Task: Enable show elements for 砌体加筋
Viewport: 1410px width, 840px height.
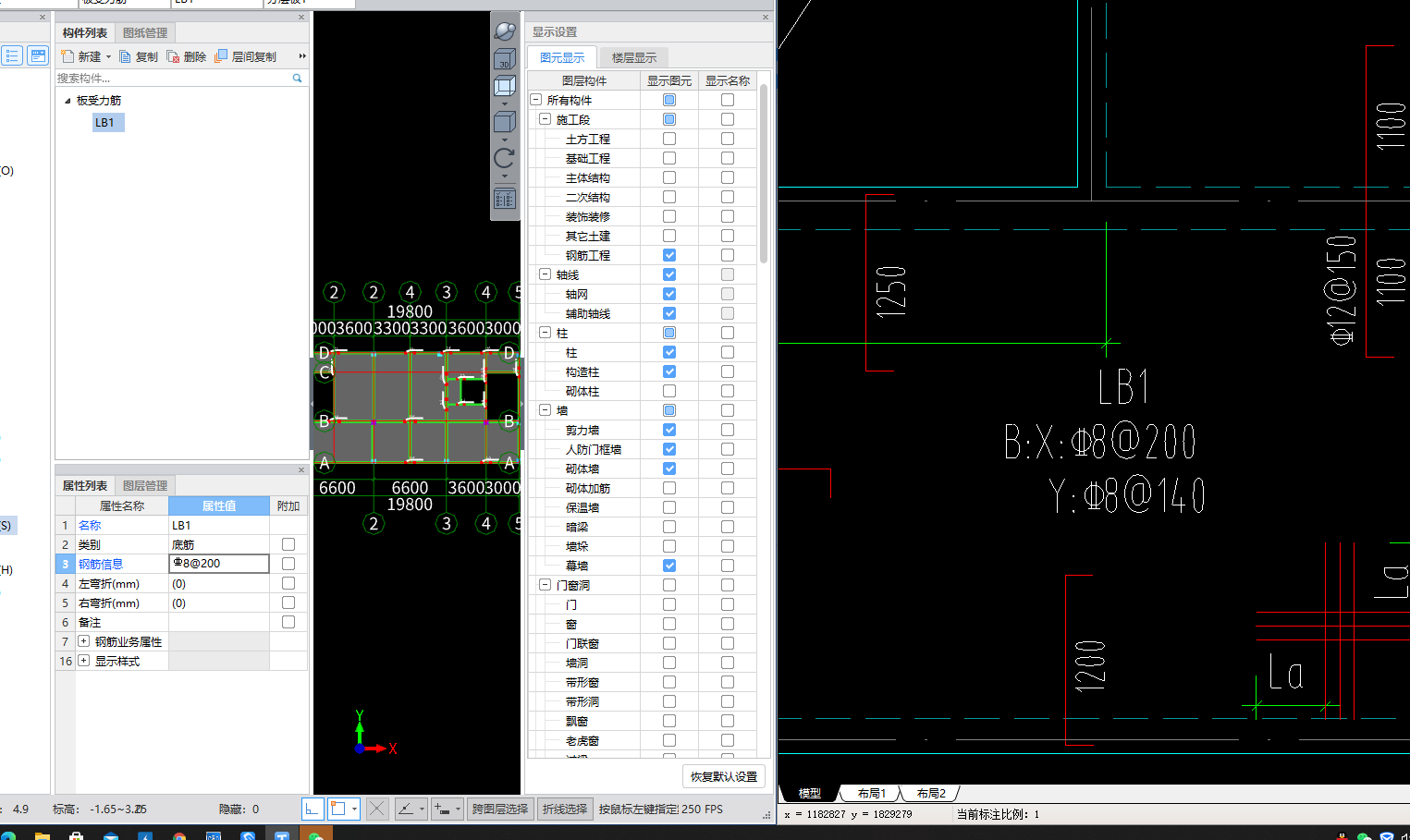Action: [669, 488]
